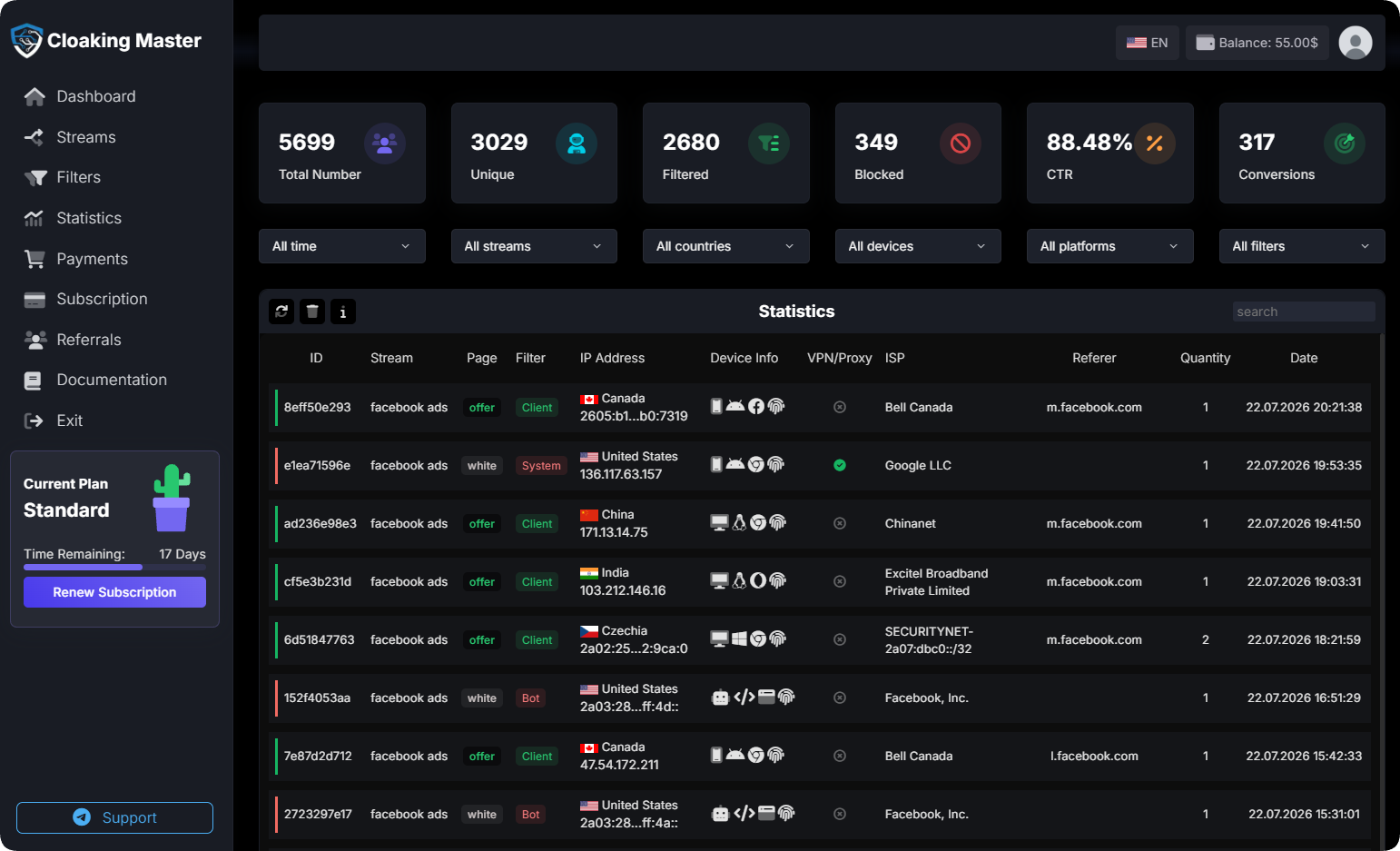Viewport: 1400px width, 851px height.
Task: Click Renew Subscription button
Action: point(114,592)
